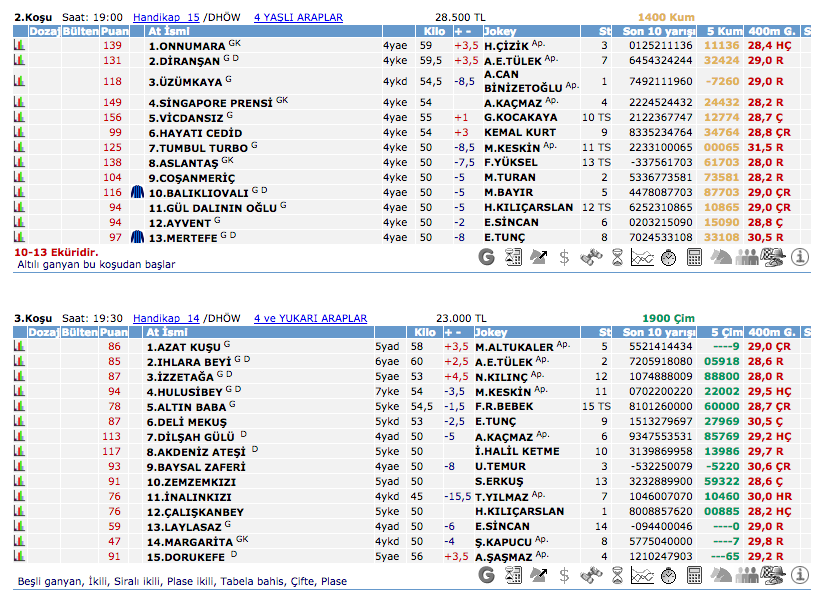
Task: Click the horse heads icon below race 3
Action: pos(721,575)
